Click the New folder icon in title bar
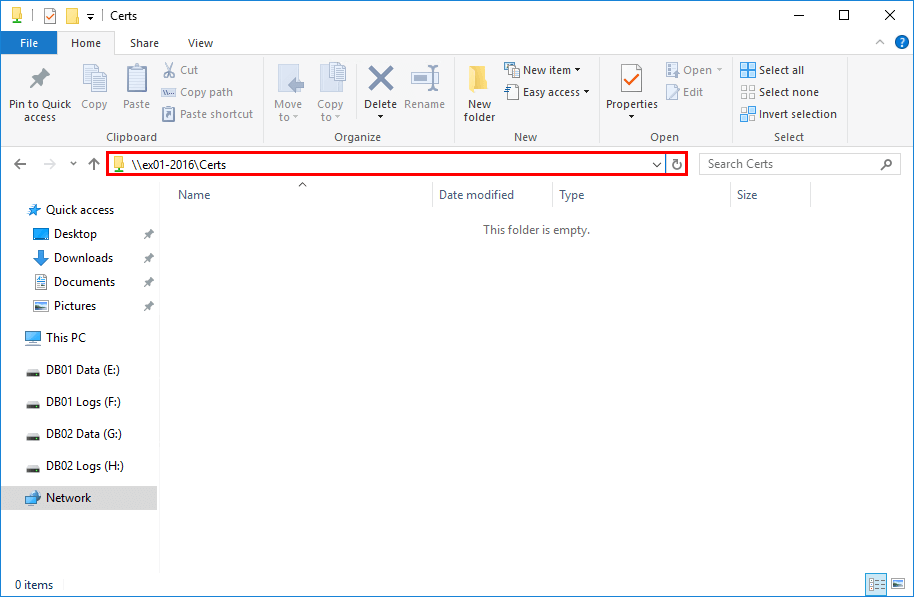The image size is (914, 597). [72, 16]
